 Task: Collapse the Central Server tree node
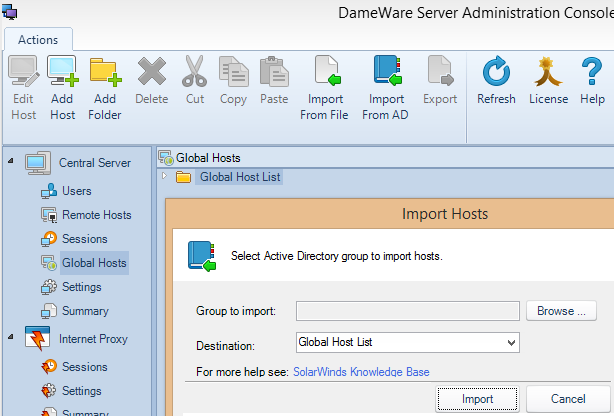click(x=10, y=163)
